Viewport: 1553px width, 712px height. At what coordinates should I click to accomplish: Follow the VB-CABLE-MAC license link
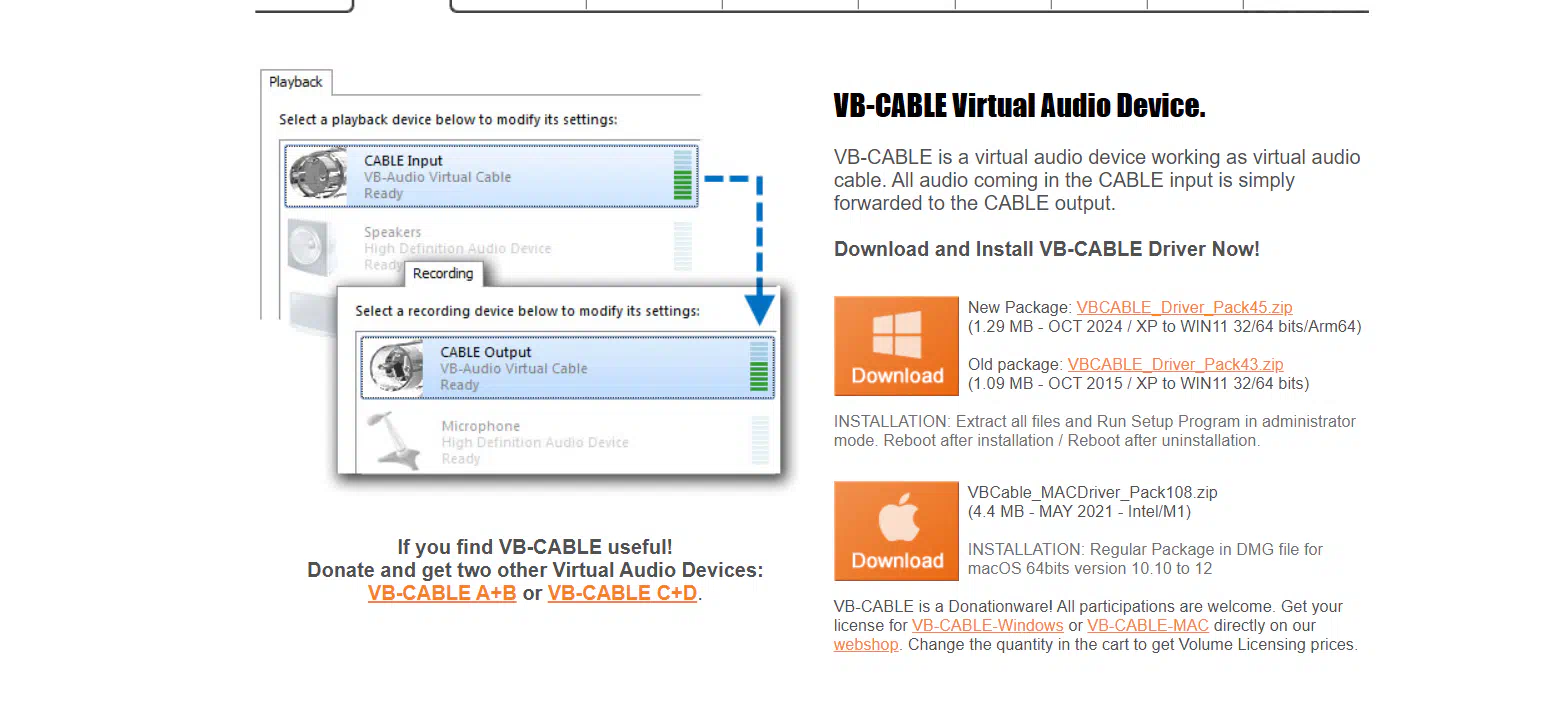point(1147,626)
